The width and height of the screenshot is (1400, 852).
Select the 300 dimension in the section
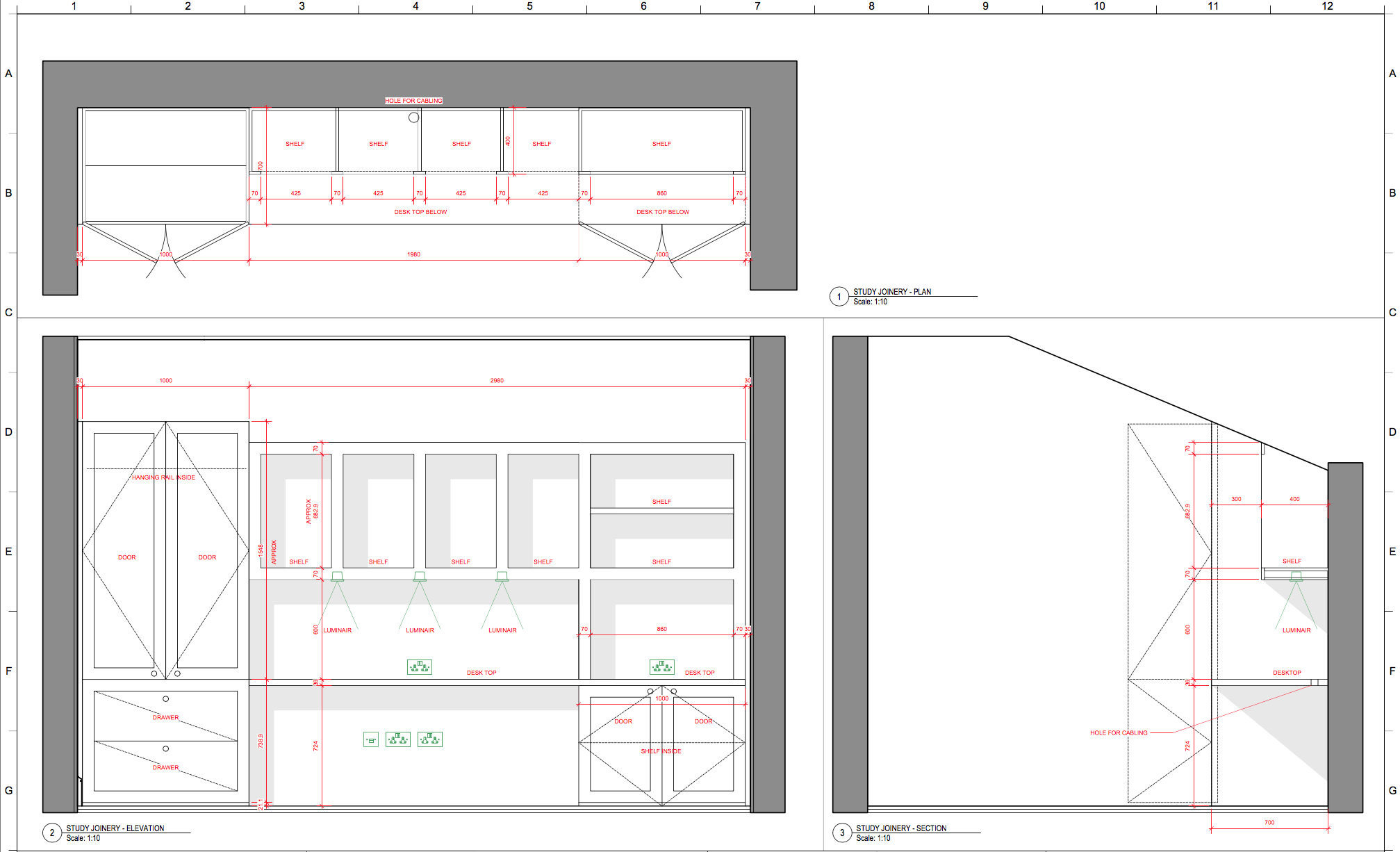(1236, 499)
